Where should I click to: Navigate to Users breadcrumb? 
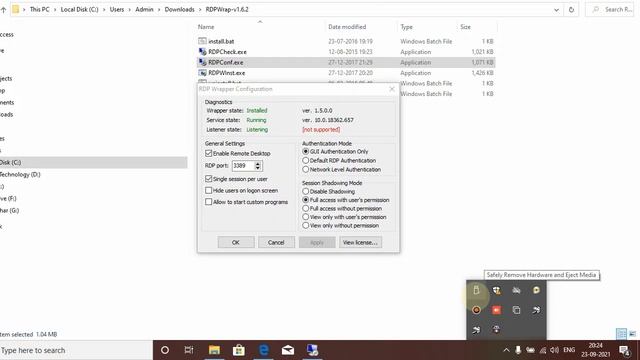(x=117, y=9)
